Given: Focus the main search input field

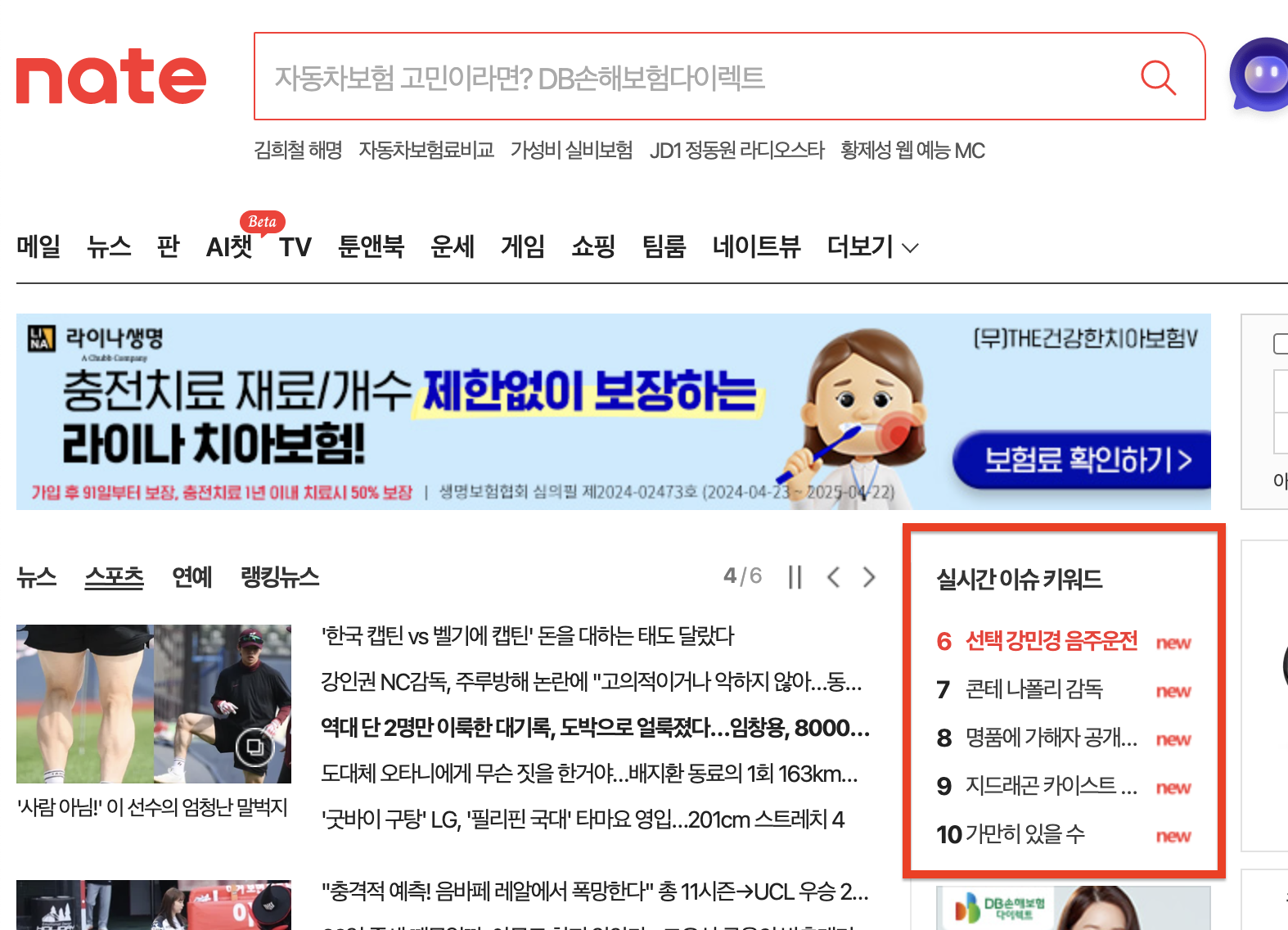Looking at the screenshot, I should point(696,77).
